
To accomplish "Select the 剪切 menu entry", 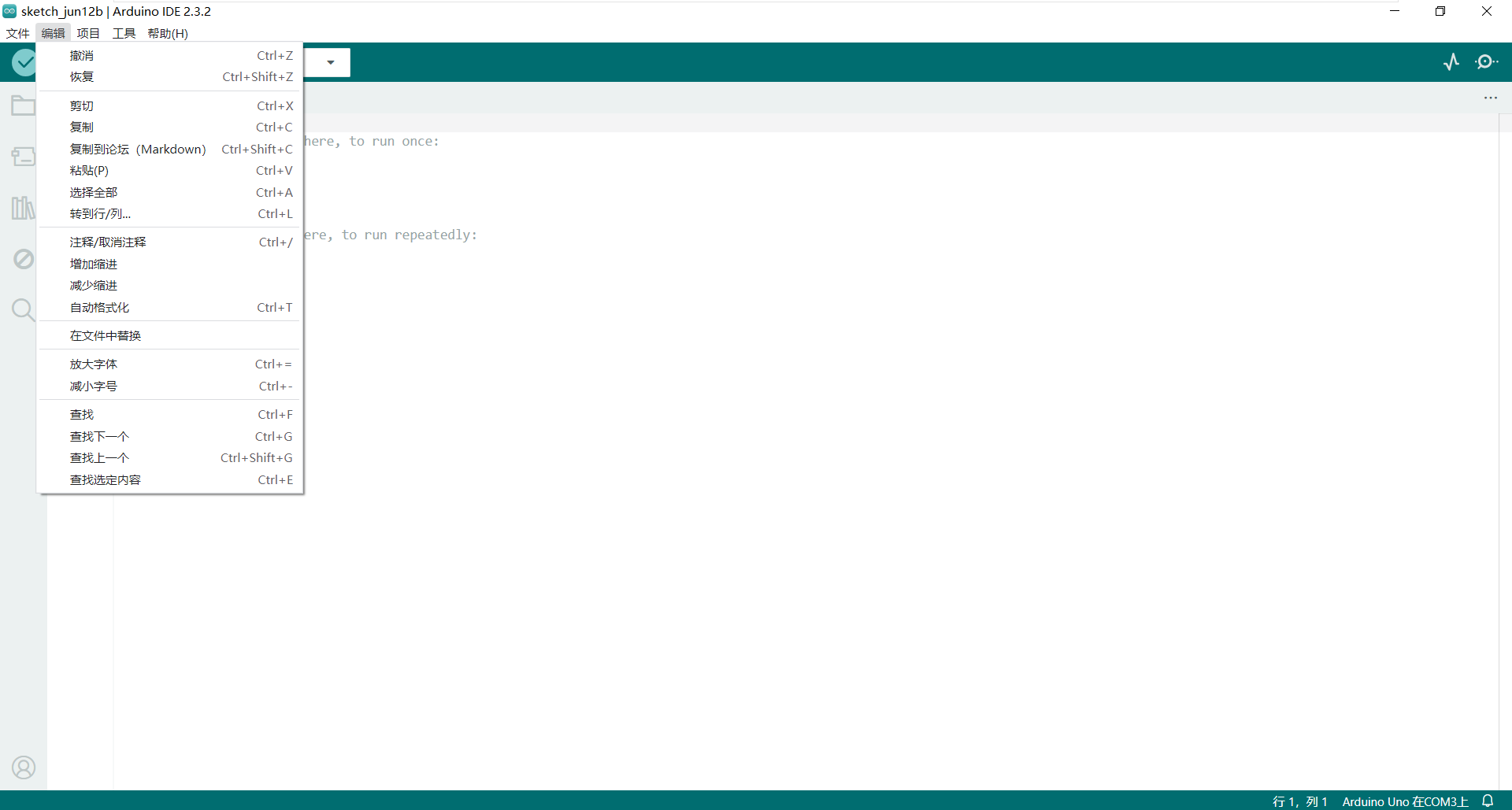I will pyautogui.click(x=170, y=105).
